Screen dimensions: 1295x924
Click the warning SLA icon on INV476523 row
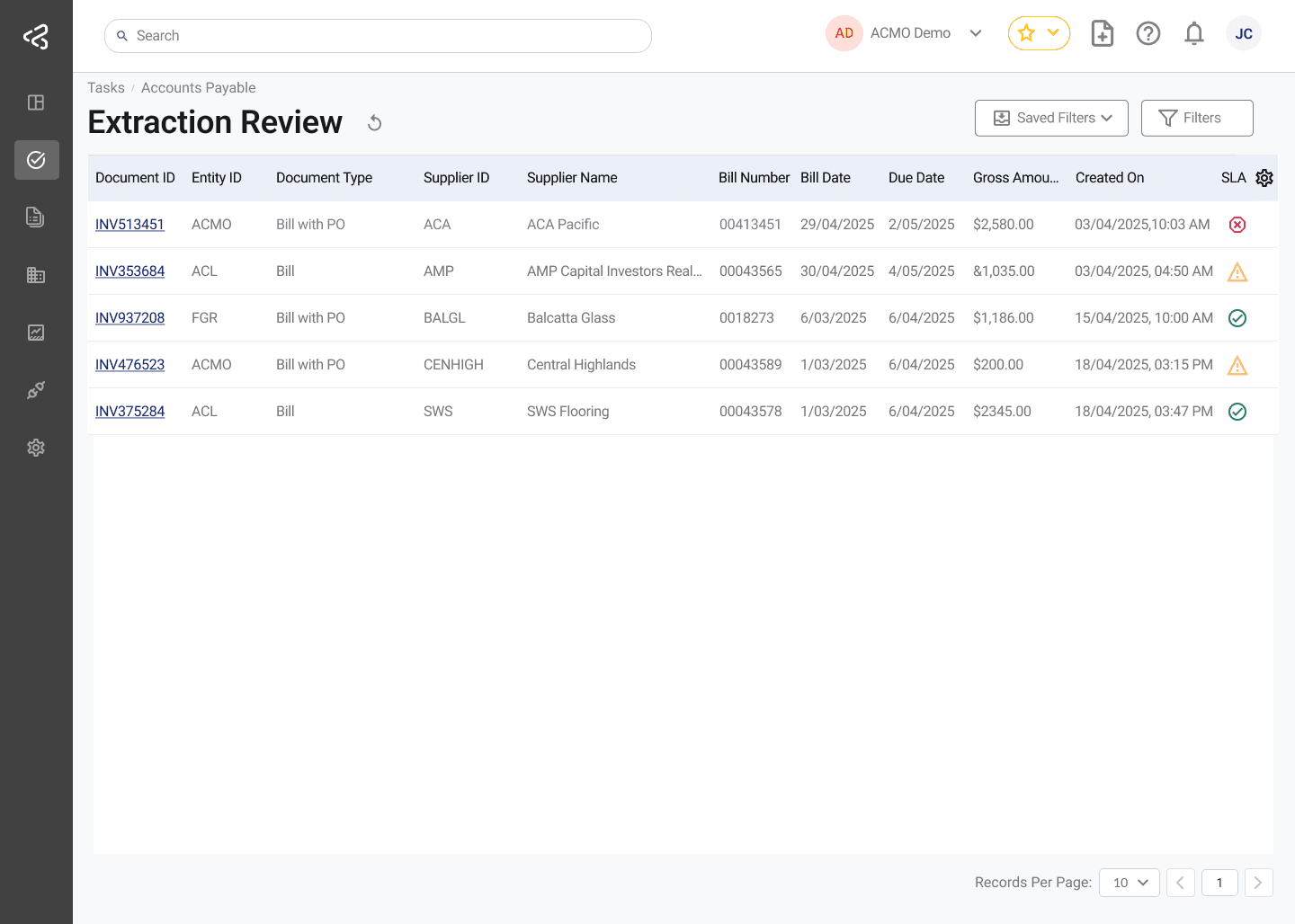click(1237, 365)
